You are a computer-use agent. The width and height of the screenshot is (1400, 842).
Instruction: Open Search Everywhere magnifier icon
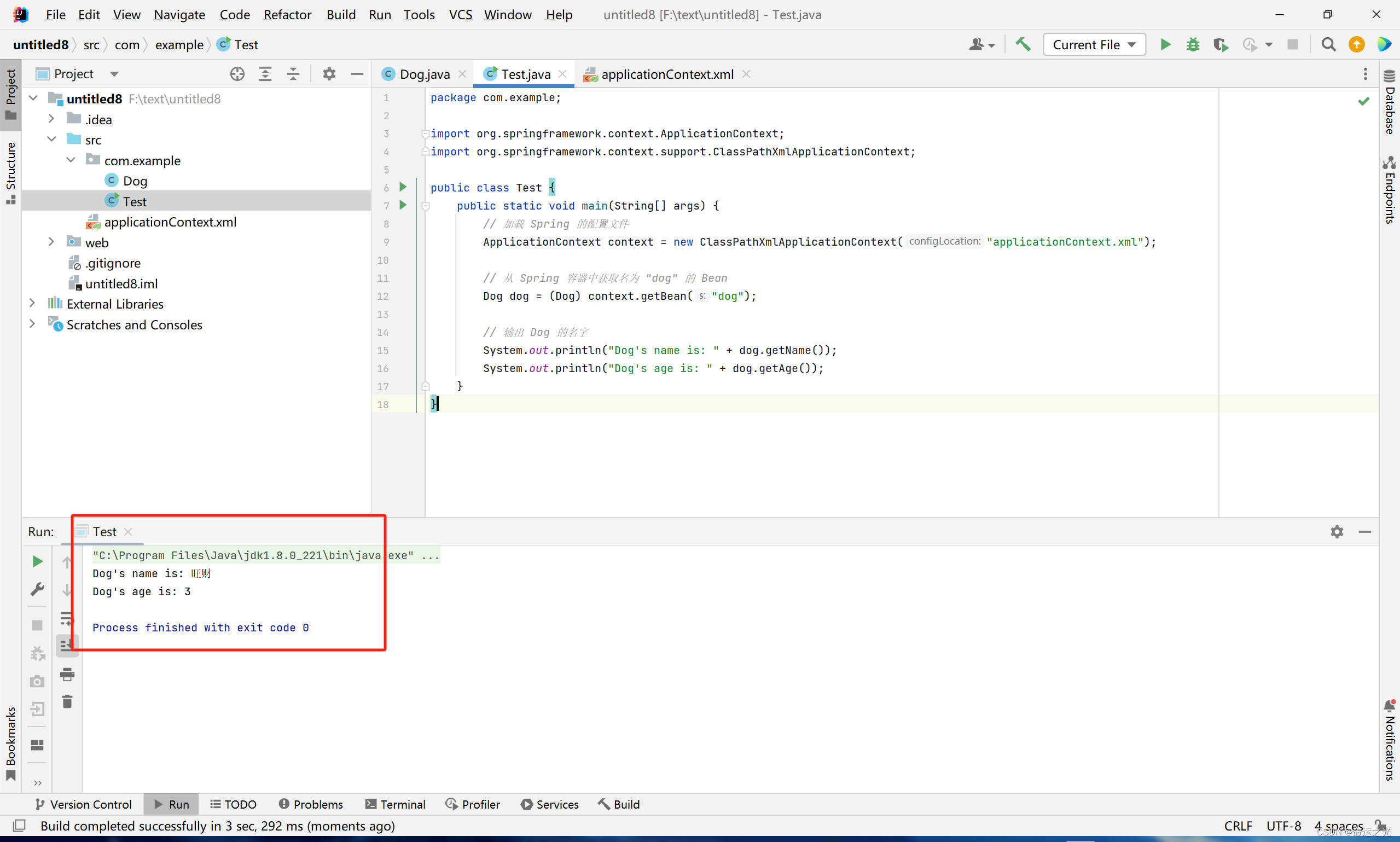pos(1328,44)
